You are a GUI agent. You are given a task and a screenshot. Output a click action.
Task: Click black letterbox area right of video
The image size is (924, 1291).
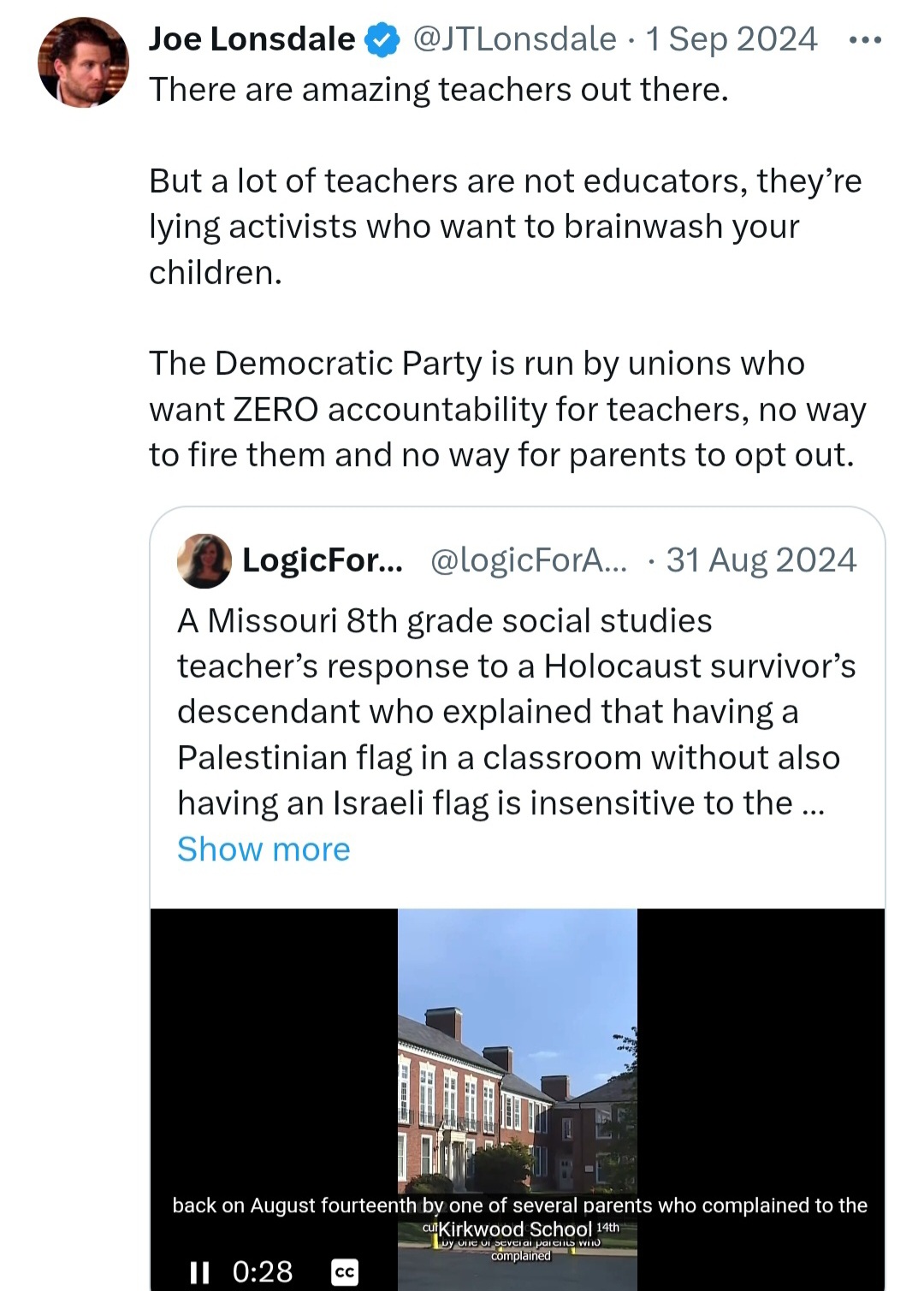[761, 1052]
